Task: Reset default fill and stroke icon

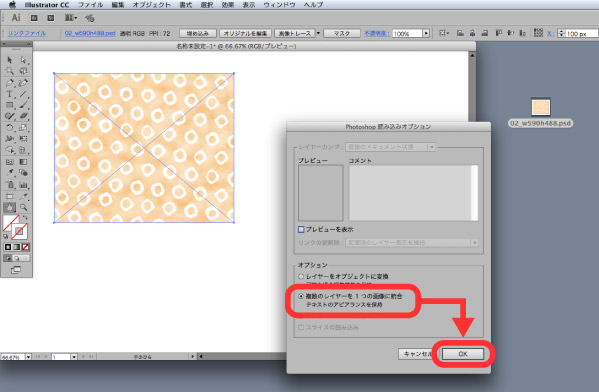Action: [5, 236]
